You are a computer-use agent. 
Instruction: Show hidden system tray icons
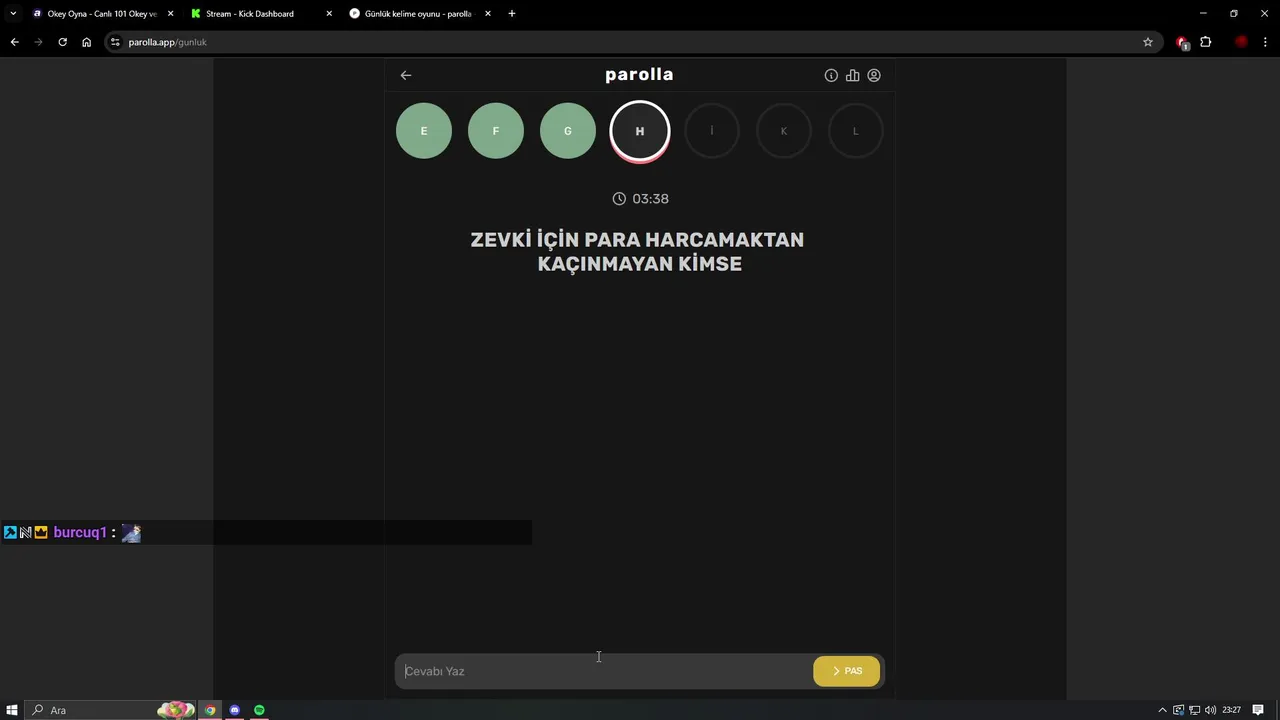coord(1162,710)
